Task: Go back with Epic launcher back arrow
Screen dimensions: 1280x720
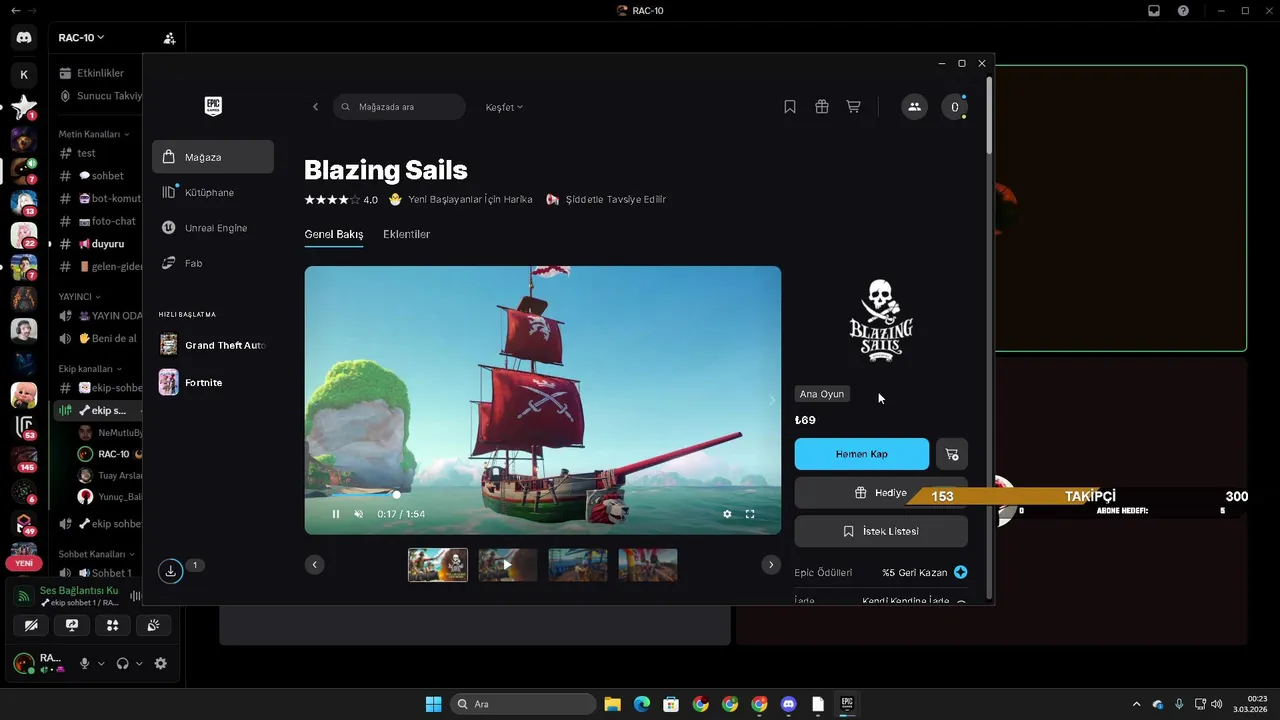Action: coord(315,107)
